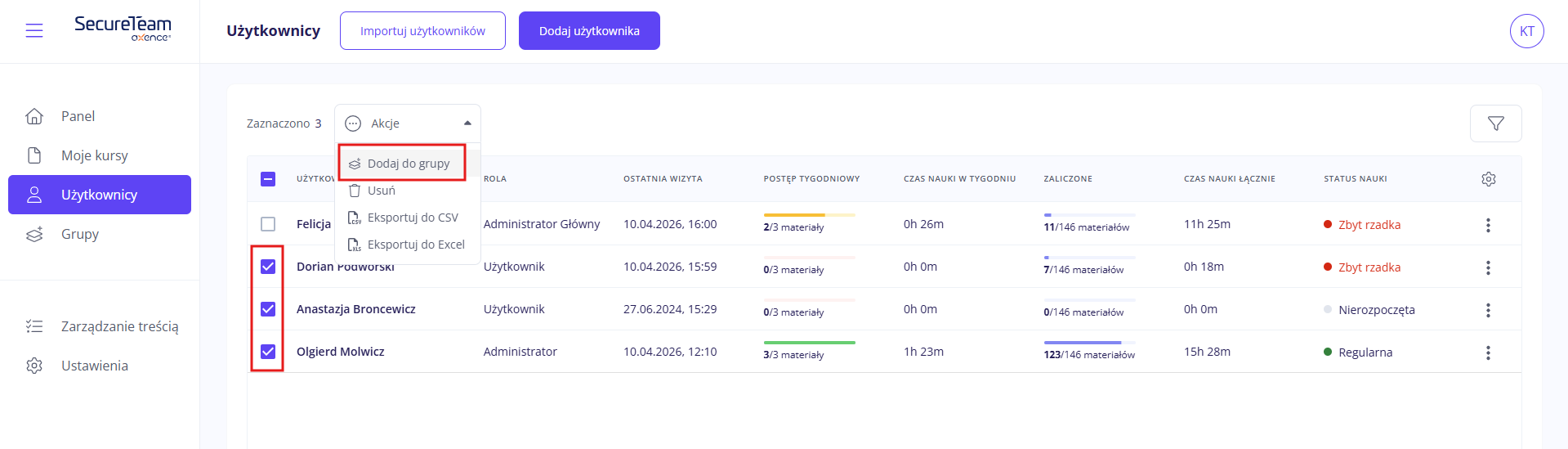Open table column settings gear icon

tap(1488, 179)
